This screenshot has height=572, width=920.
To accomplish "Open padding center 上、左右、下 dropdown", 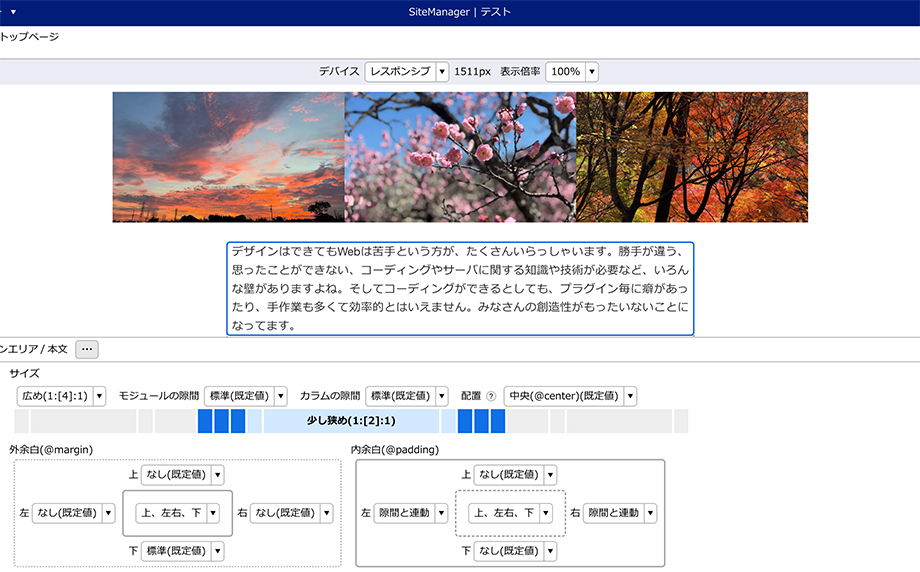I will (x=510, y=513).
